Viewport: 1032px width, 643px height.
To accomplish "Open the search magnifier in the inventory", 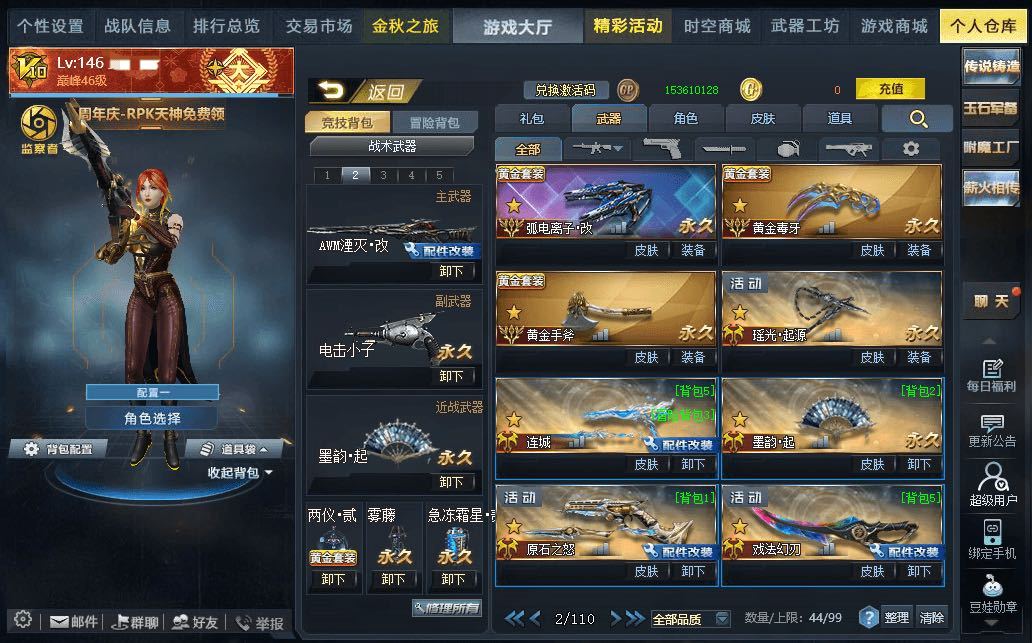I will [x=917, y=118].
